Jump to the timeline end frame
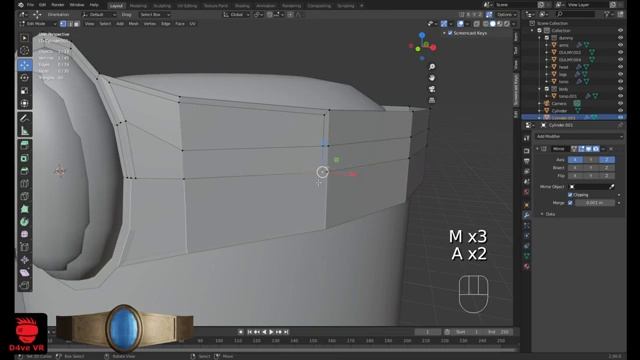The width and height of the screenshot is (640, 360). coord(286,332)
